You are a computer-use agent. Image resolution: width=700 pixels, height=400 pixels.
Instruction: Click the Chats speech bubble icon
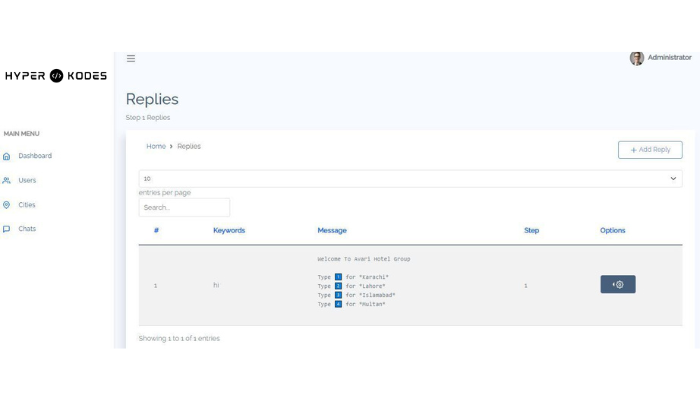coord(7,229)
